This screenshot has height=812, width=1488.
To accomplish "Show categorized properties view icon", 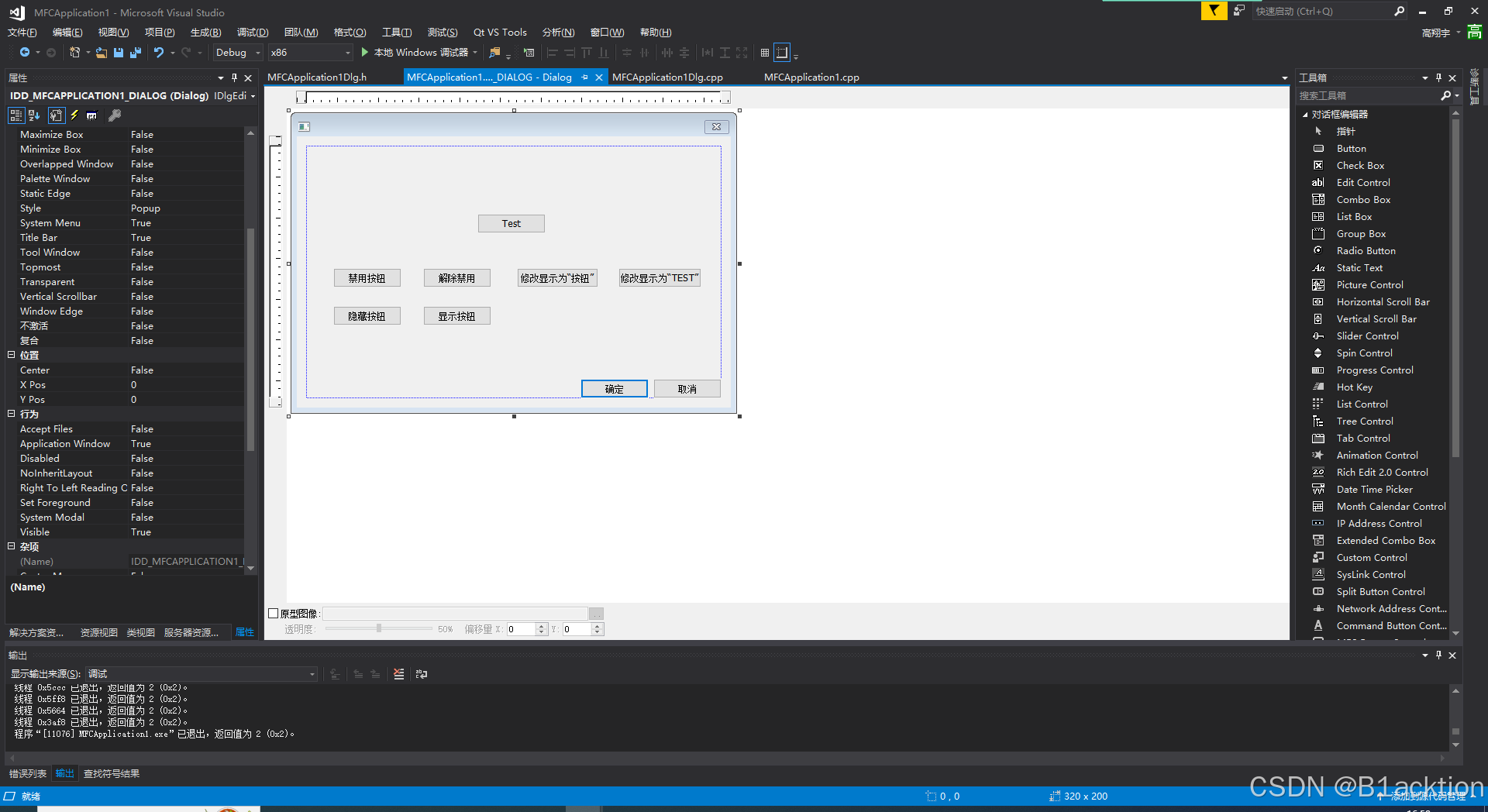I will click(16, 115).
